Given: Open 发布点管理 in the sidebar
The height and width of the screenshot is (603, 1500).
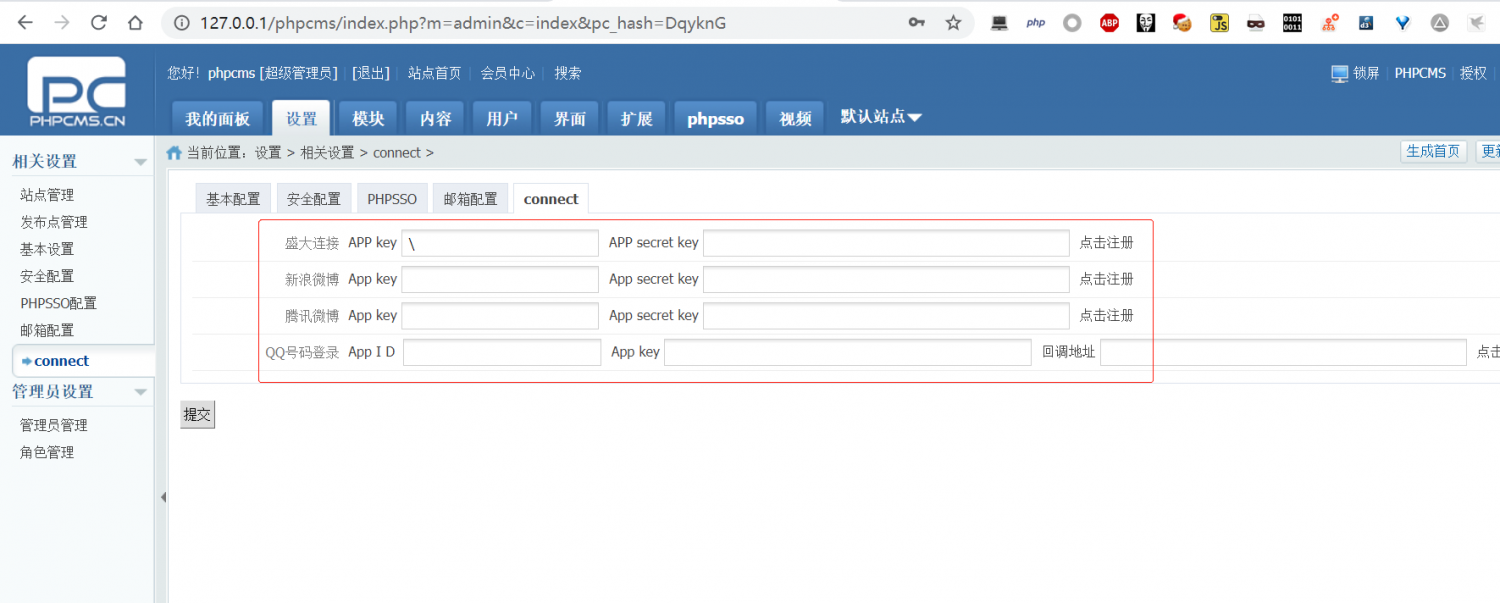Looking at the screenshot, I should click(x=54, y=222).
